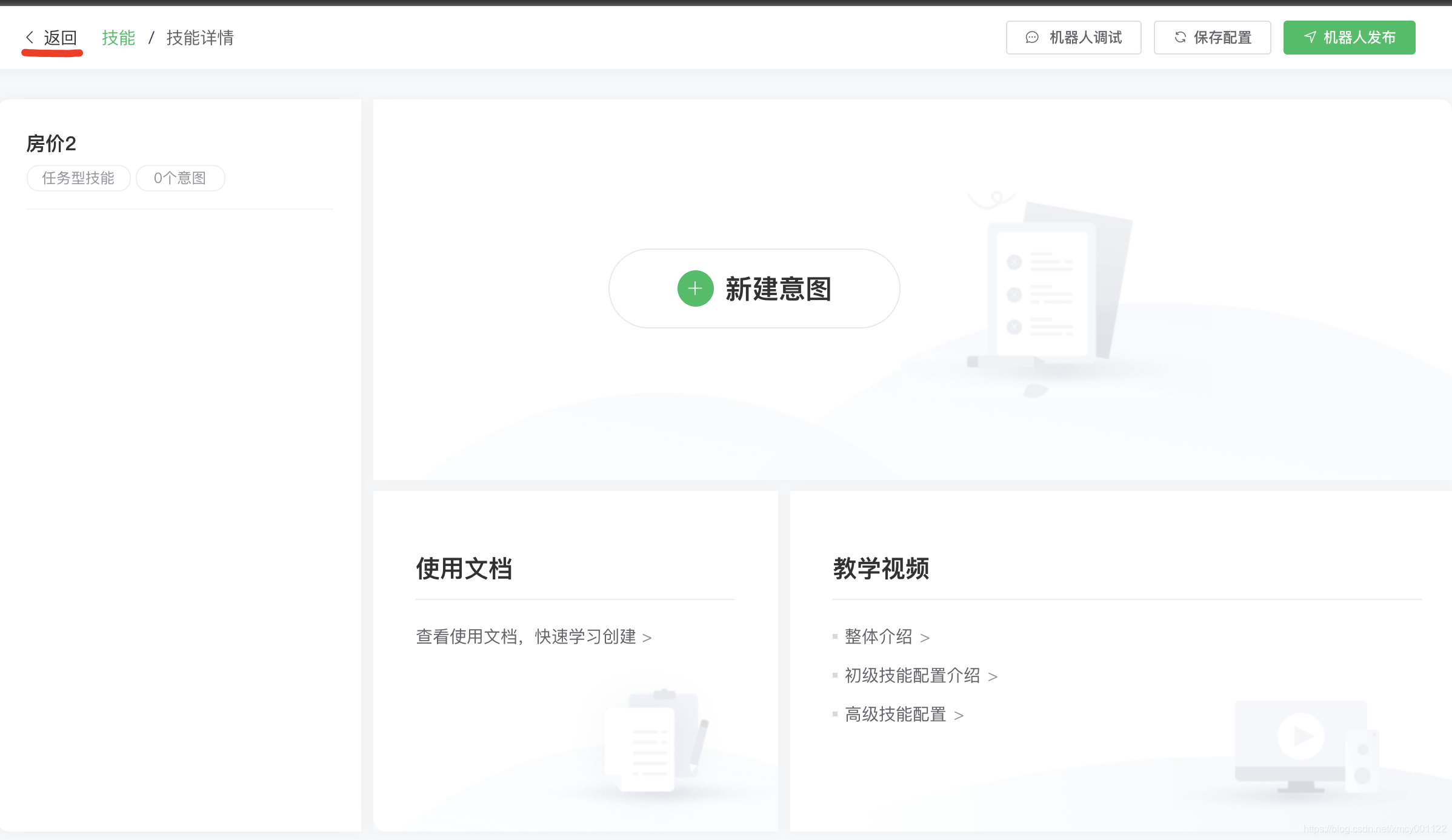Open the 技能 breadcrumb link
The width and height of the screenshot is (1452, 840).
[x=118, y=38]
